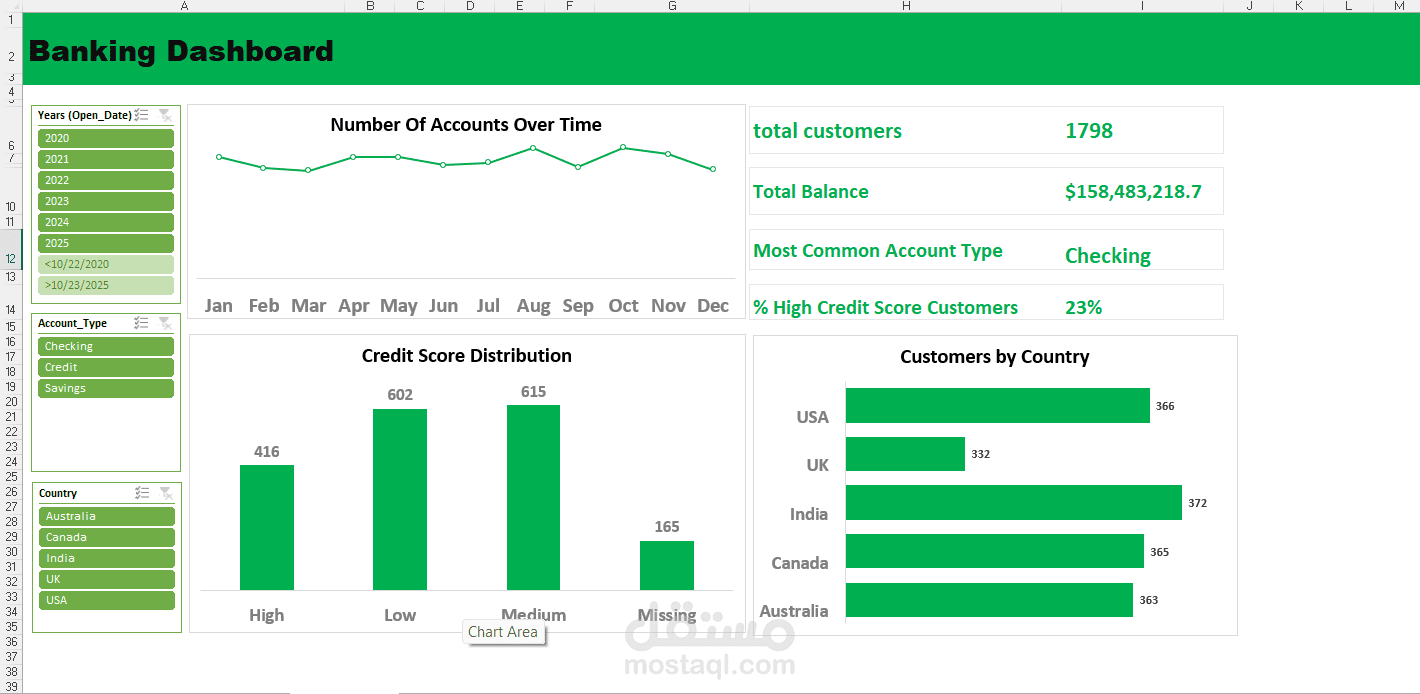Click the India bar in country chart

coord(1014,503)
